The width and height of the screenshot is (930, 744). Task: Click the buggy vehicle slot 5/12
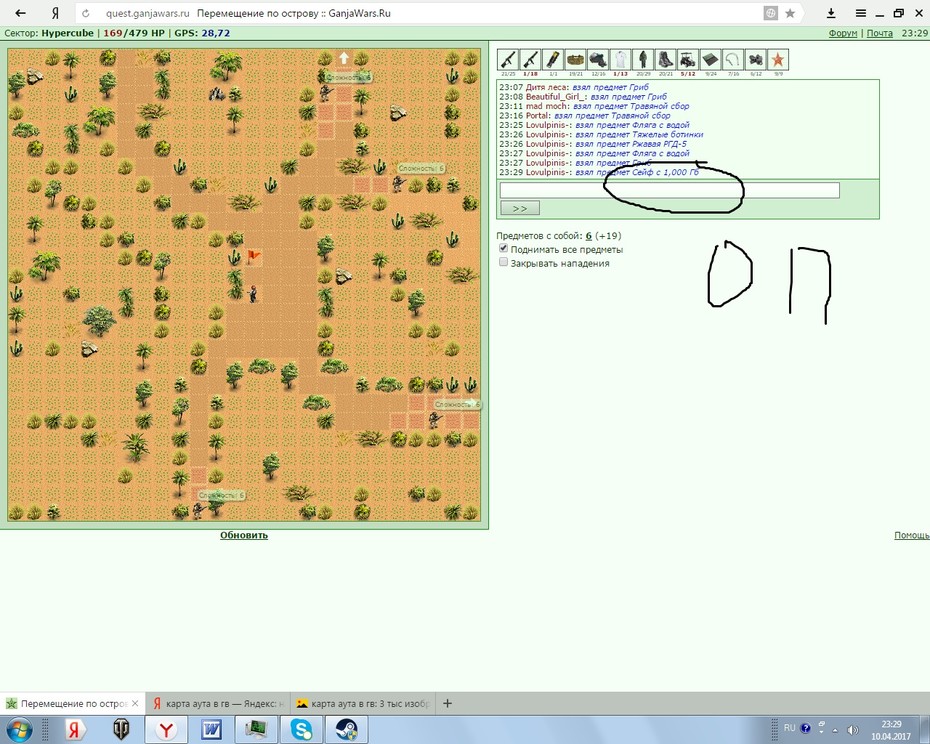688,60
